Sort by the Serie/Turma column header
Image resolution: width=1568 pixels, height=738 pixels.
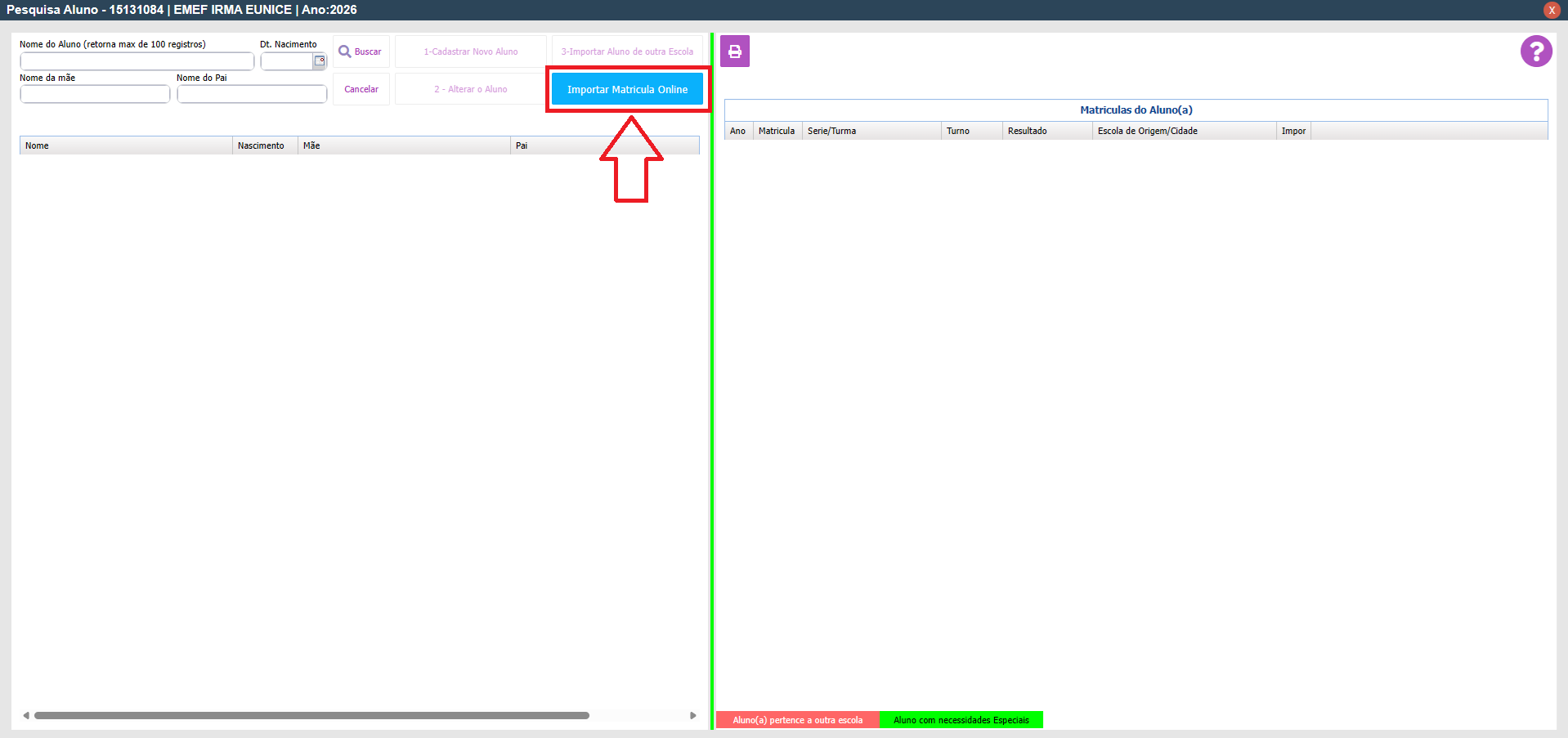pyautogui.click(x=871, y=131)
